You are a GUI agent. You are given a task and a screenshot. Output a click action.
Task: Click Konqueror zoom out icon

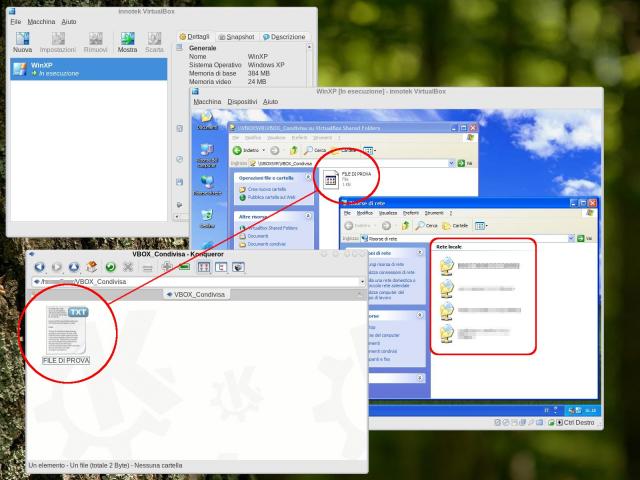coord(184,267)
